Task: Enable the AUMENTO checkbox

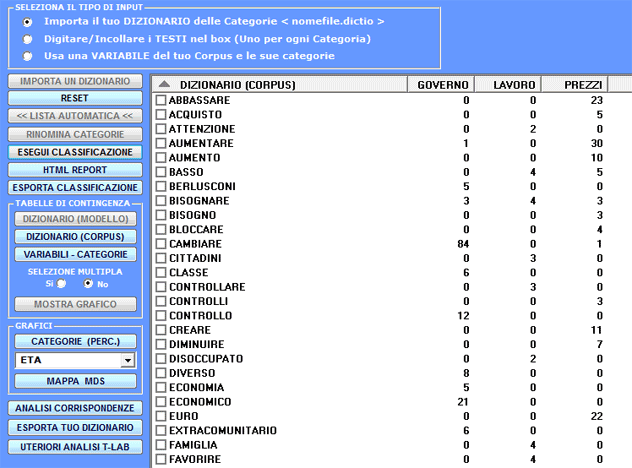Action: click(161, 158)
